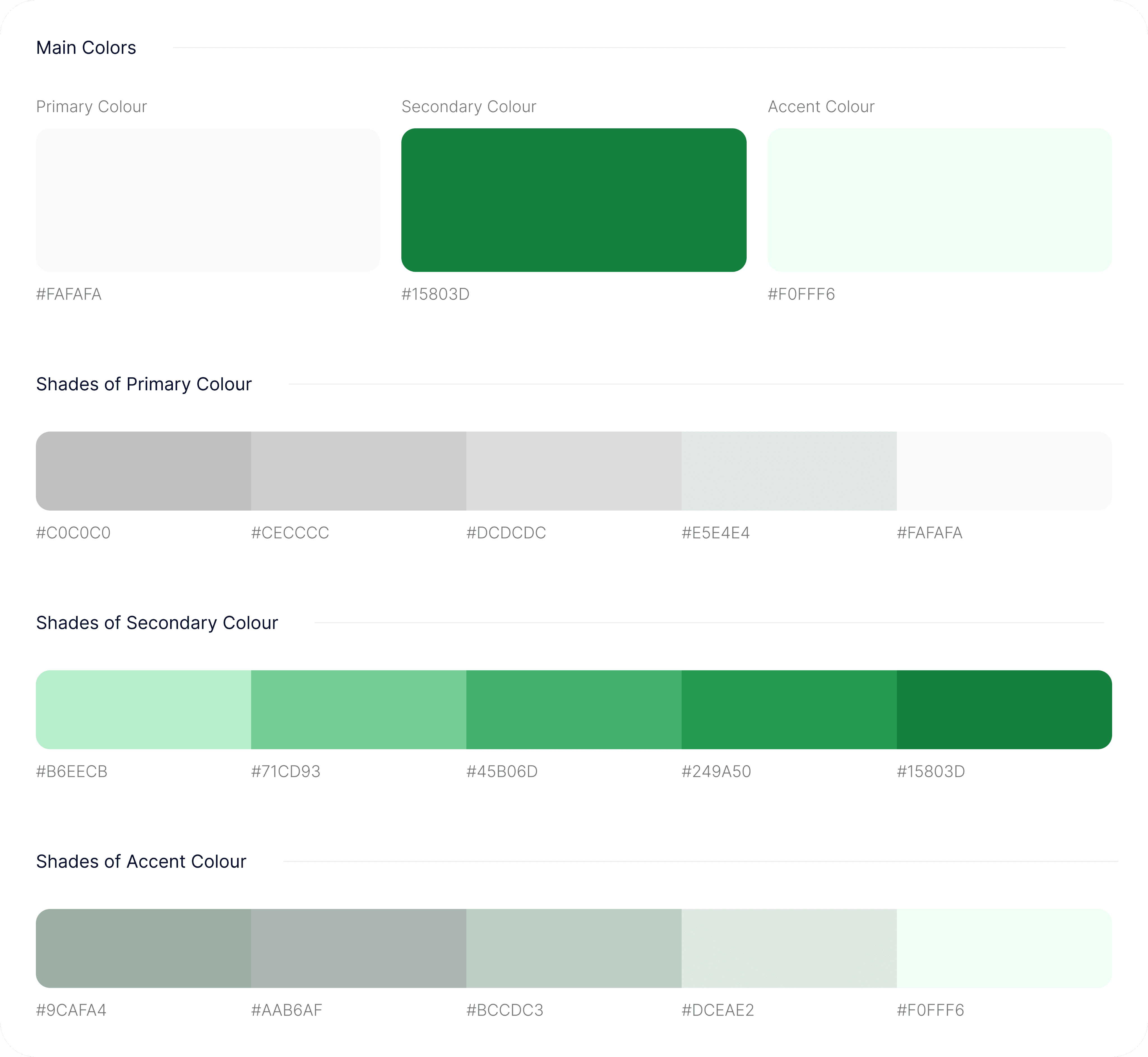Image resolution: width=1148 pixels, height=1057 pixels.
Task: Click the Shades of Secondary Colour heading
Action: point(157,622)
